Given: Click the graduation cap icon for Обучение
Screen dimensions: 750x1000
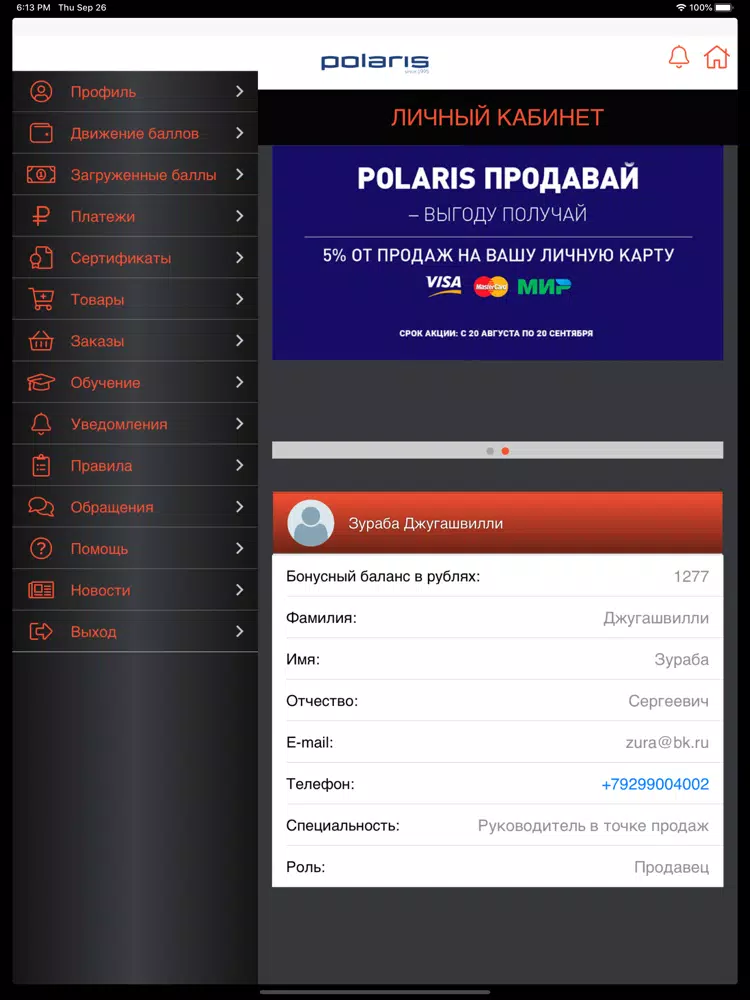Looking at the screenshot, I should click(x=41, y=383).
